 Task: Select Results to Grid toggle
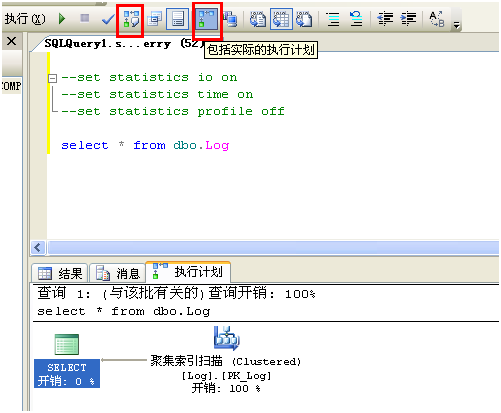click(281, 19)
